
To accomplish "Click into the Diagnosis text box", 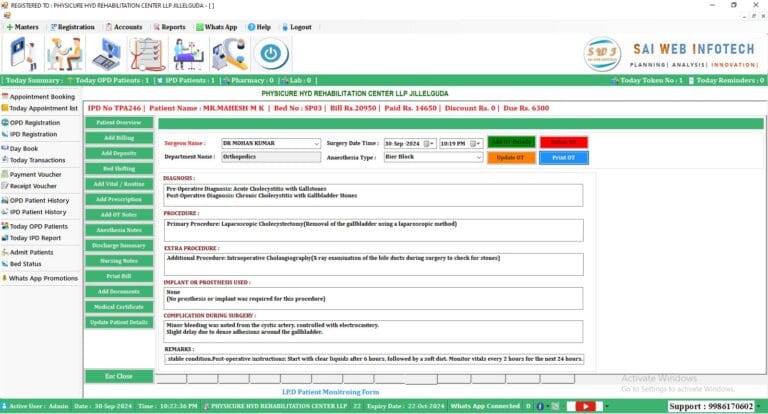I will [373, 195].
